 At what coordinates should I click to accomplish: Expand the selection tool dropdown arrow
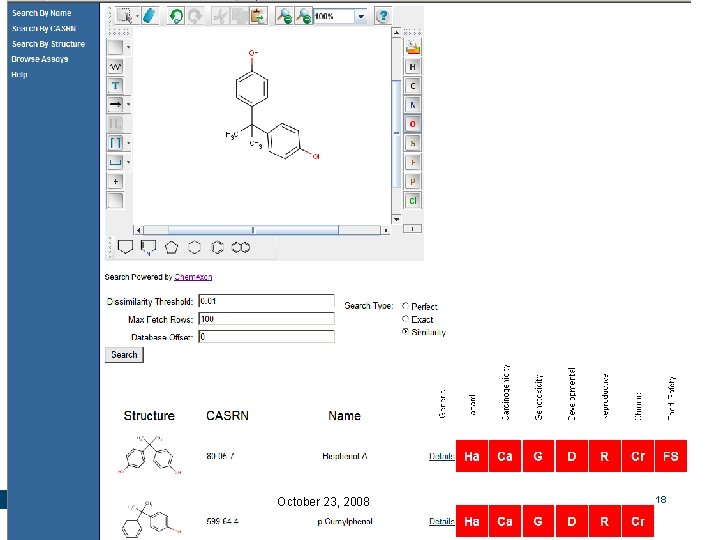137,17
